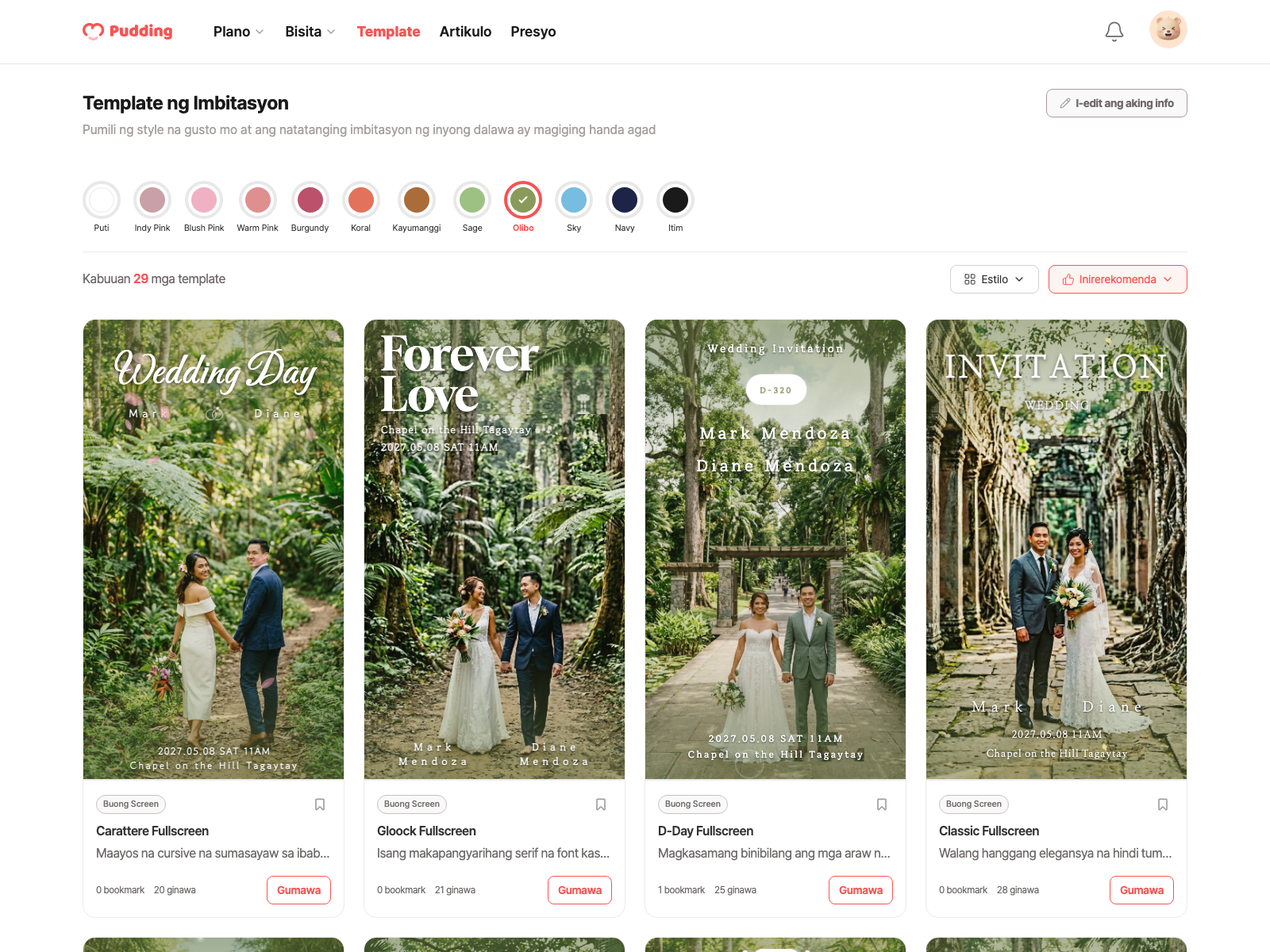Deselect the checked Olibo color swatch
The height and width of the screenshot is (952, 1270).
point(523,200)
